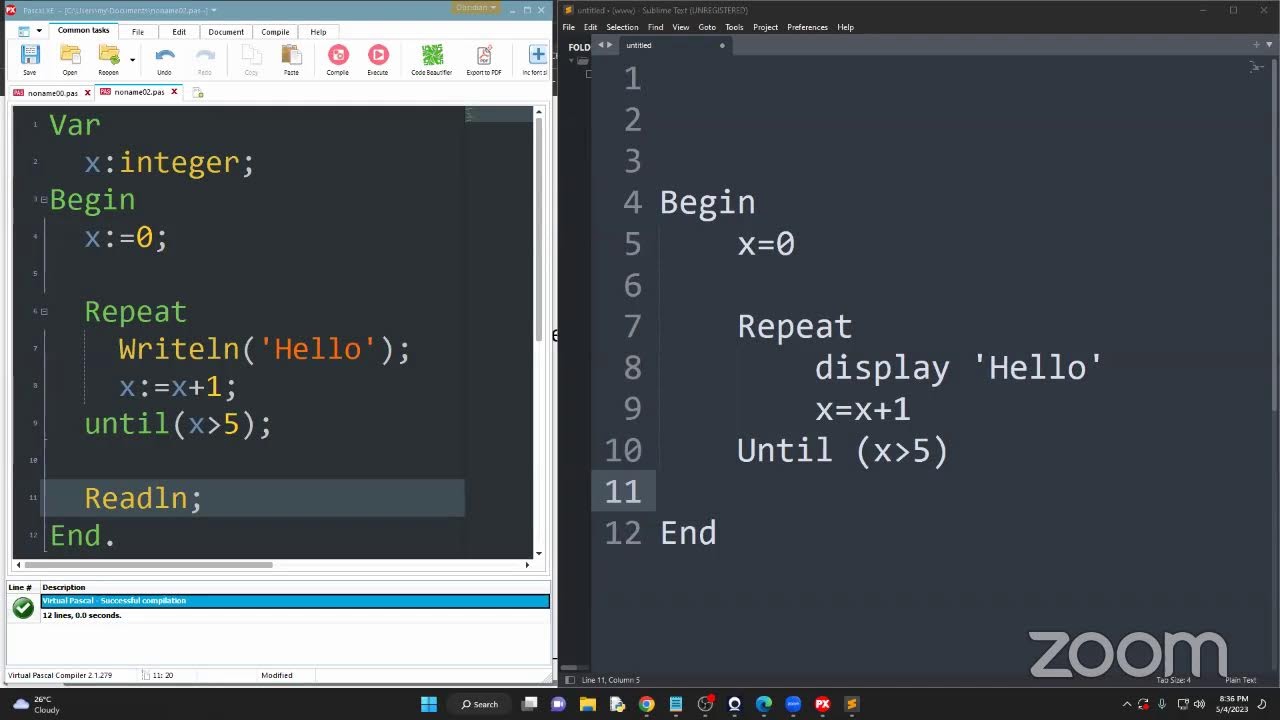Expand the Reopen dropdown arrow

(x=132, y=60)
